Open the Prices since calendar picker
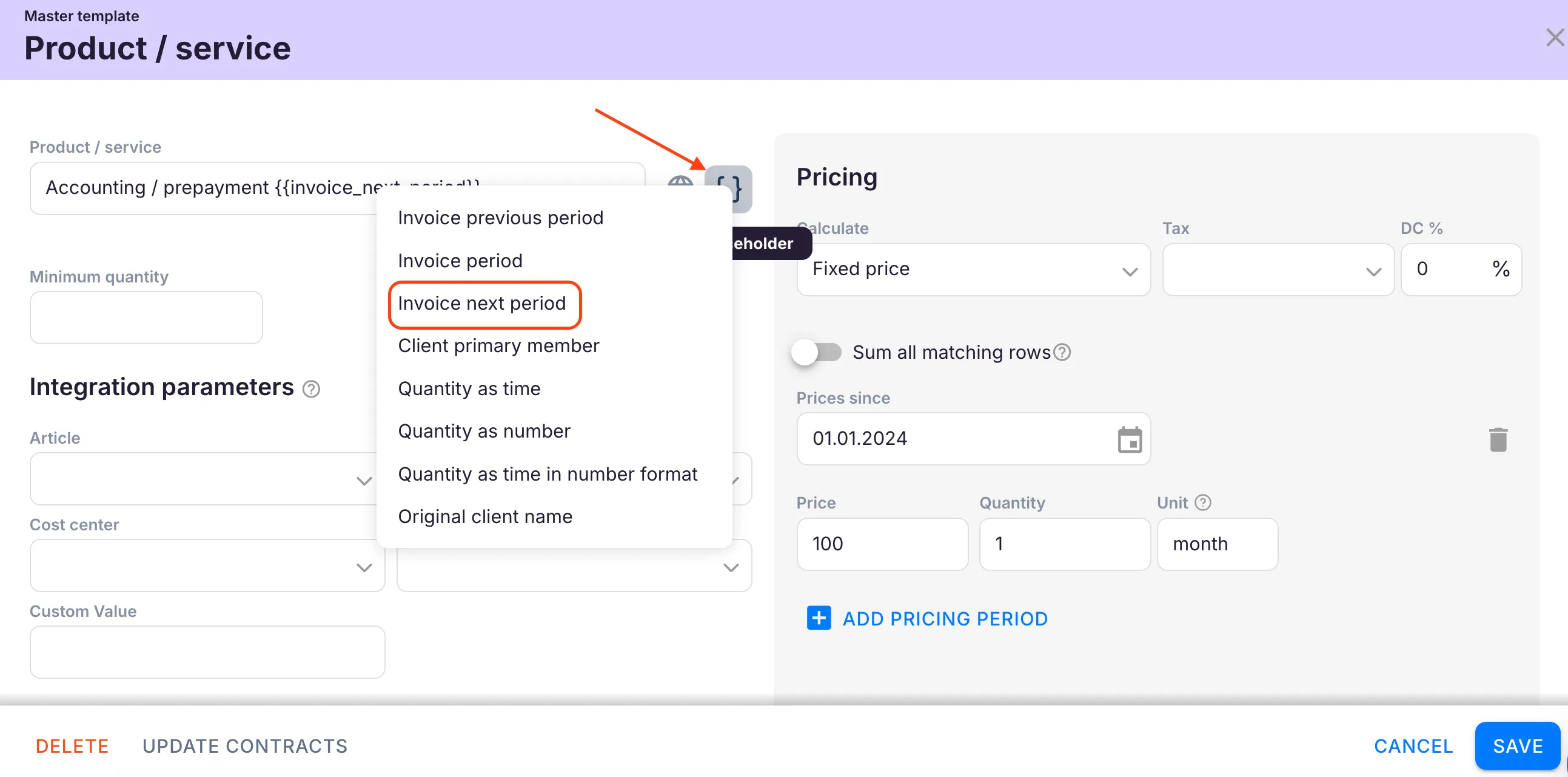 point(1129,439)
